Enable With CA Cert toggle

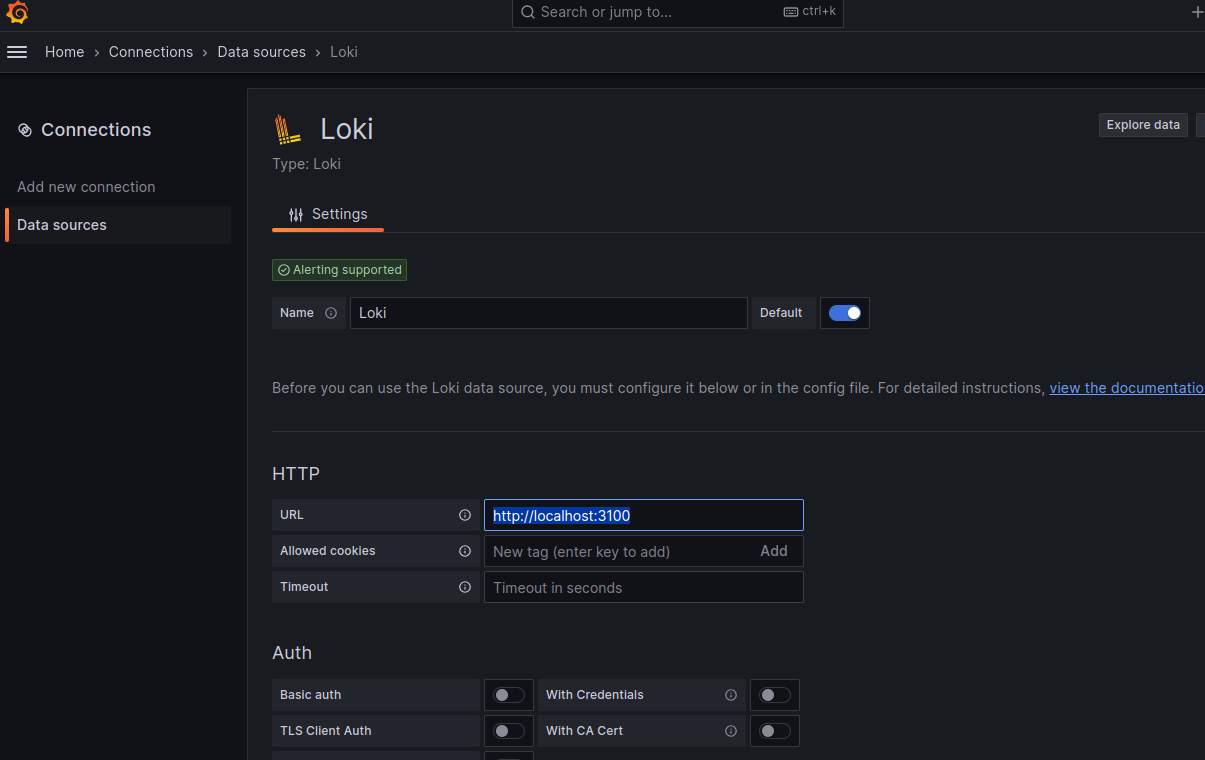tap(775, 731)
